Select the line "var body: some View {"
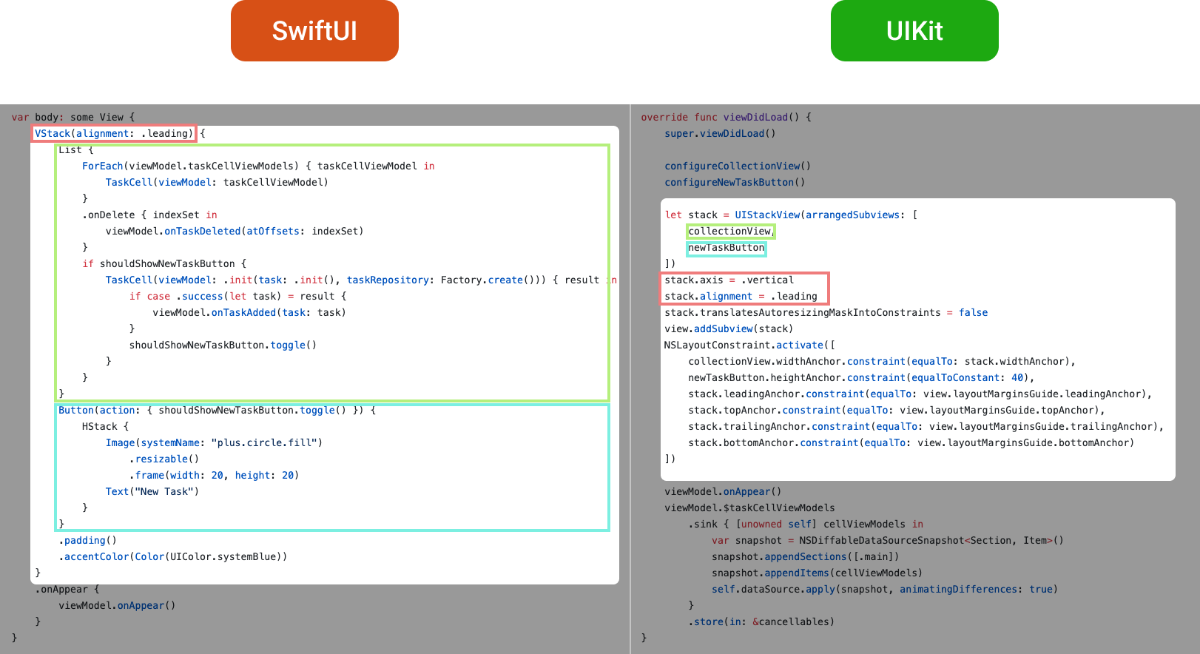 coord(73,117)
